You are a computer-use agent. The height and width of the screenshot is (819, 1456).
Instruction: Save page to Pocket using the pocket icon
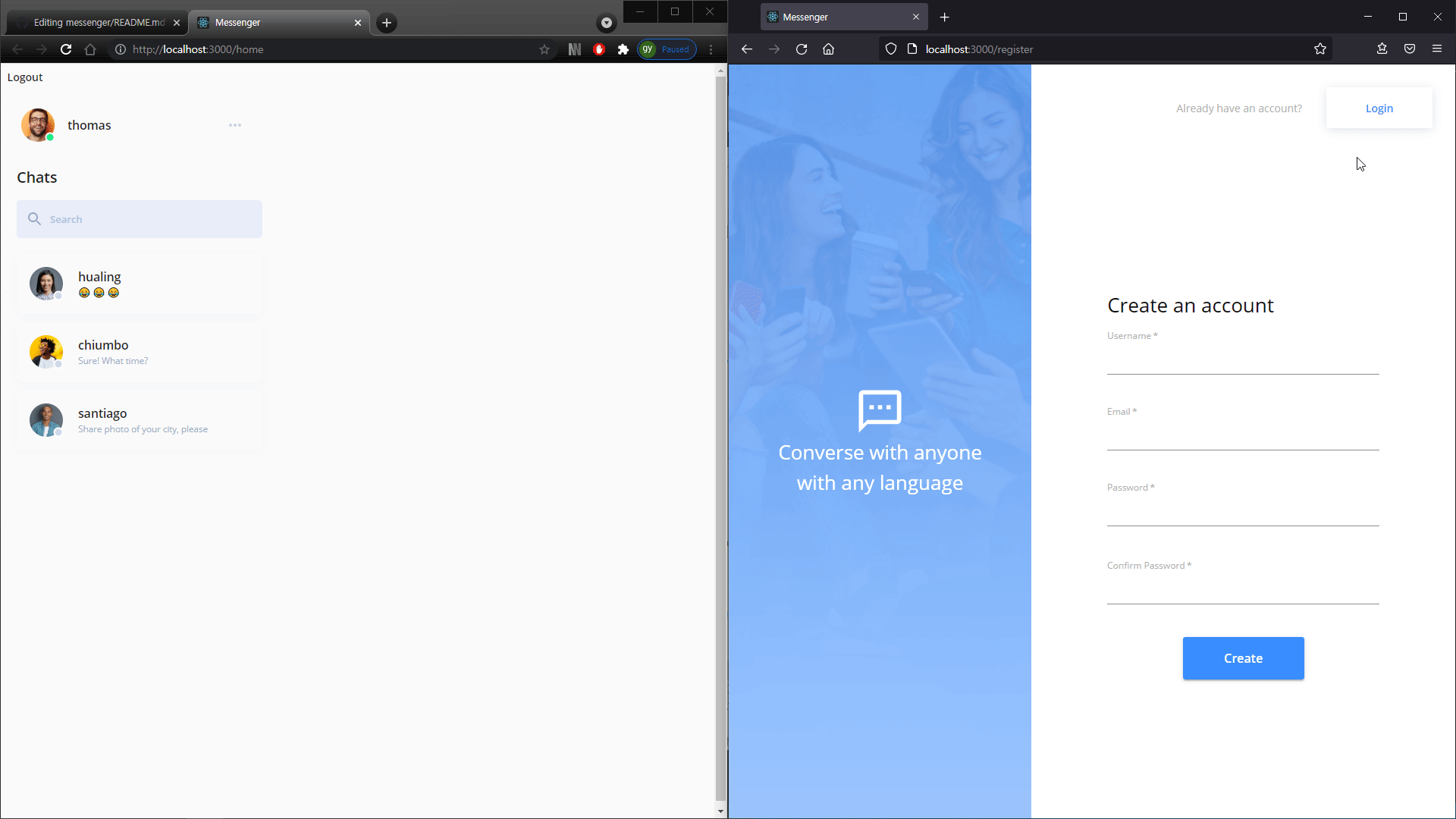[1410, 49]
